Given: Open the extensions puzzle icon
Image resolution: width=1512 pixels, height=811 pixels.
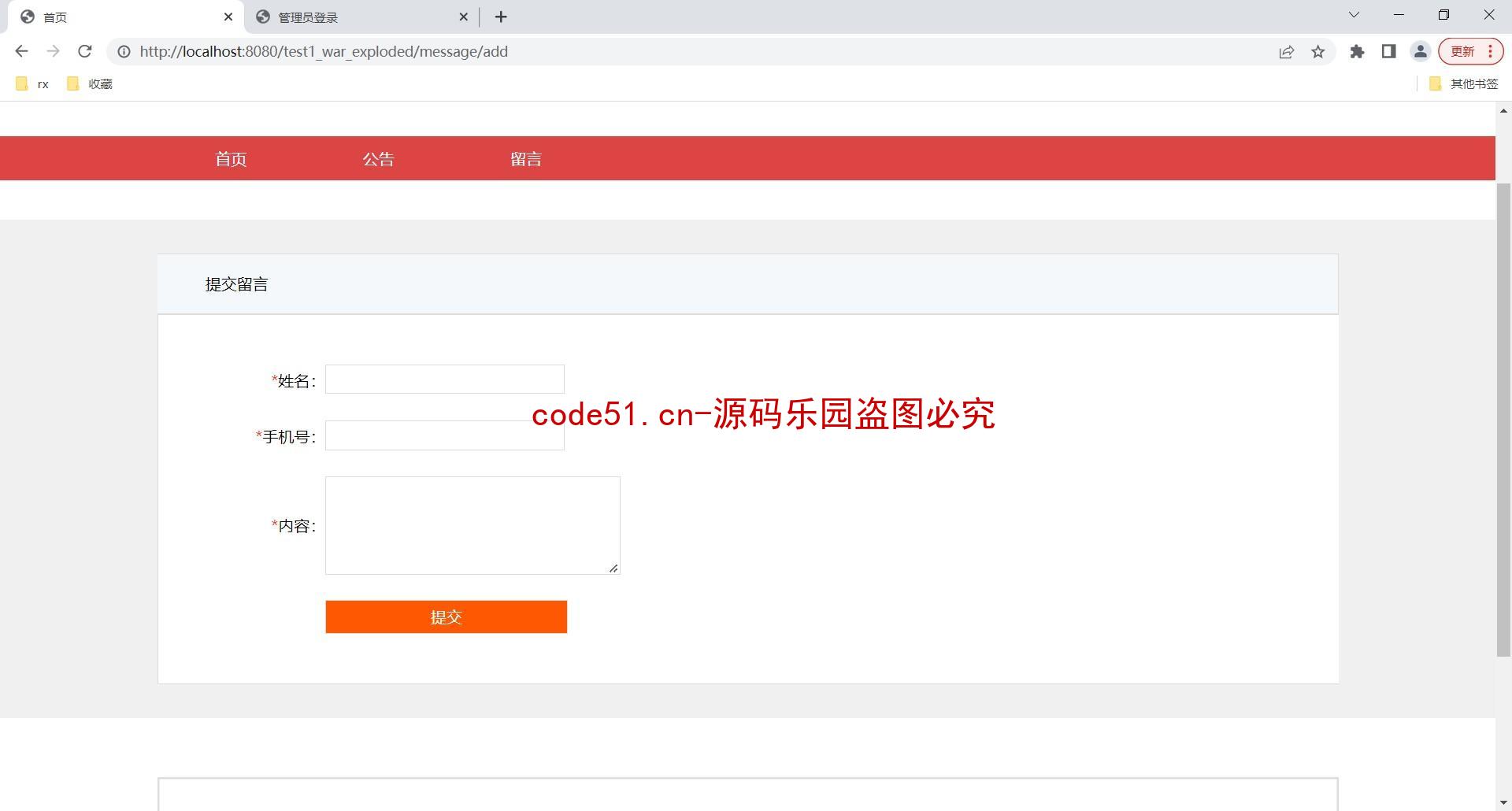Looking at the screenshot, I should [x=1357, y=51].
